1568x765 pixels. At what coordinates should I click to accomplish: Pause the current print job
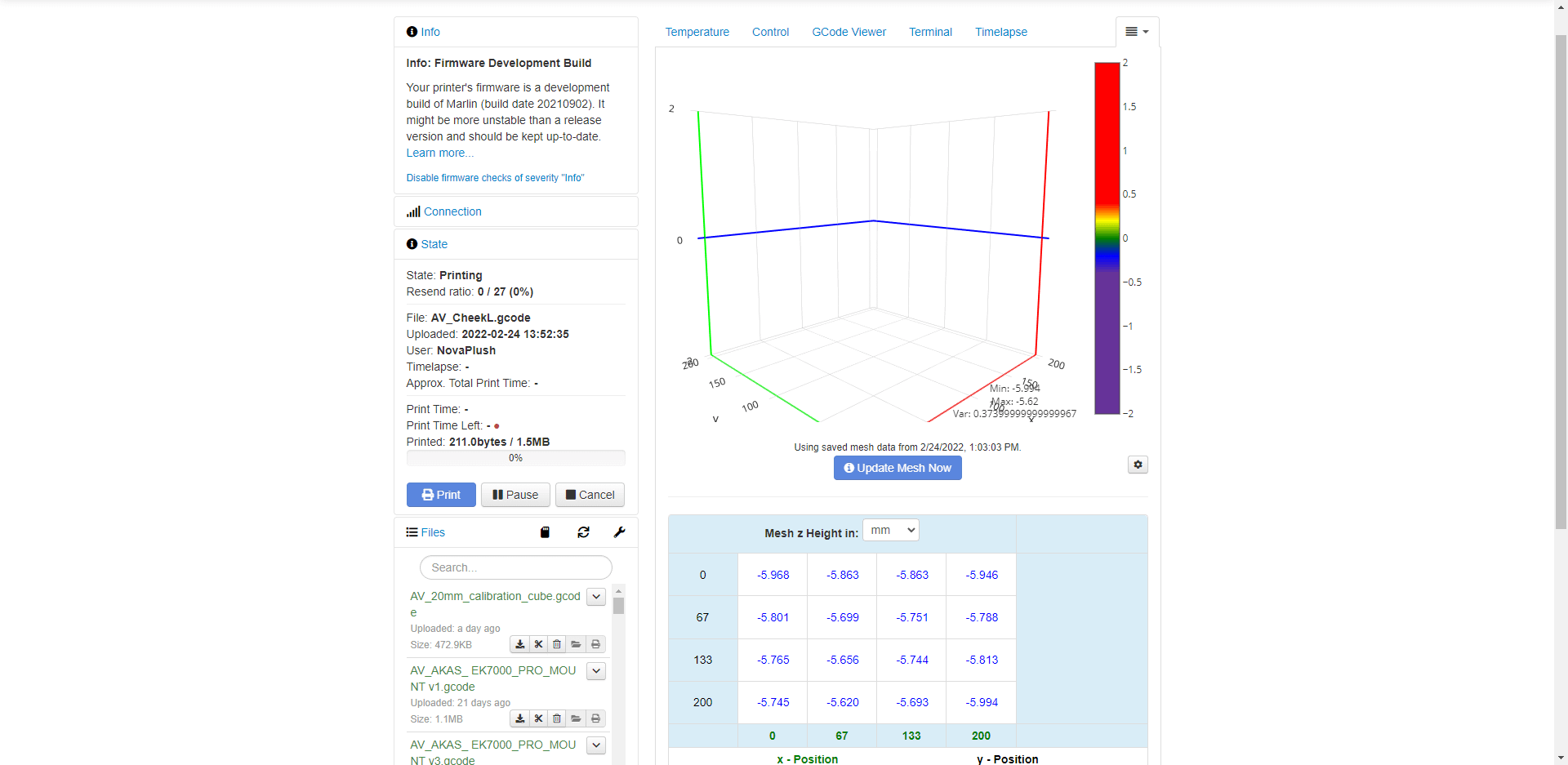click(x=515, y=495)
